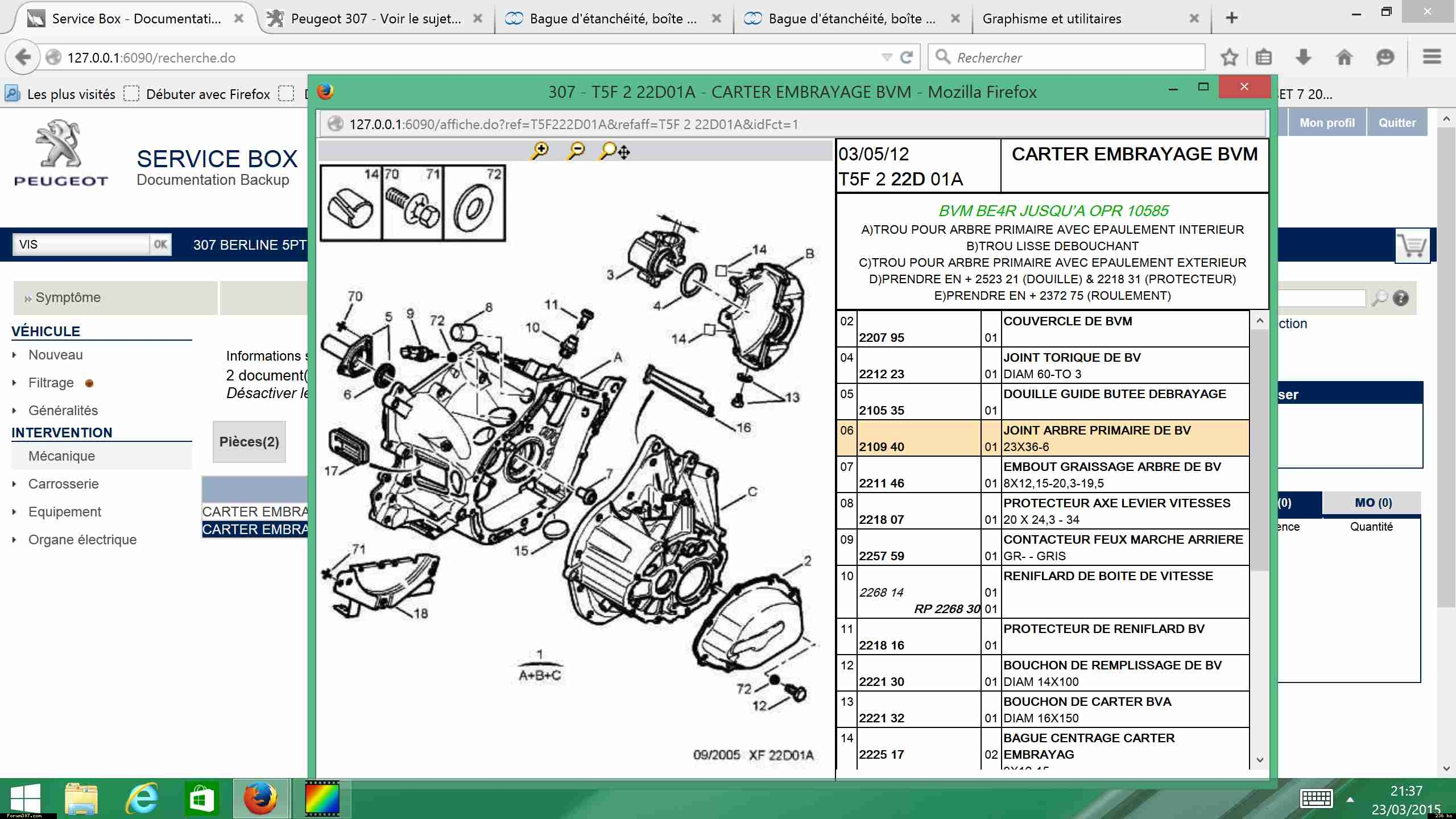Switch to second Bague d'étanchéité tab

point(852,18)
